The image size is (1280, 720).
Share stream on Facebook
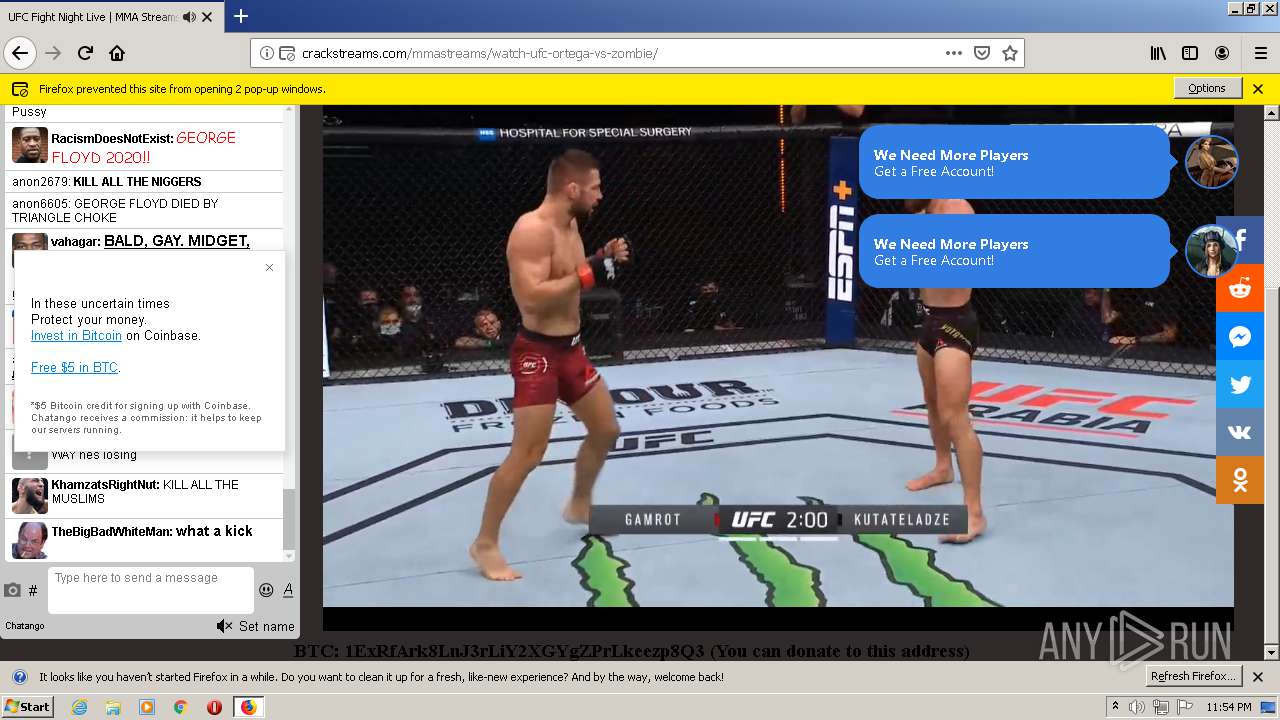click(x=1240, y=240)
